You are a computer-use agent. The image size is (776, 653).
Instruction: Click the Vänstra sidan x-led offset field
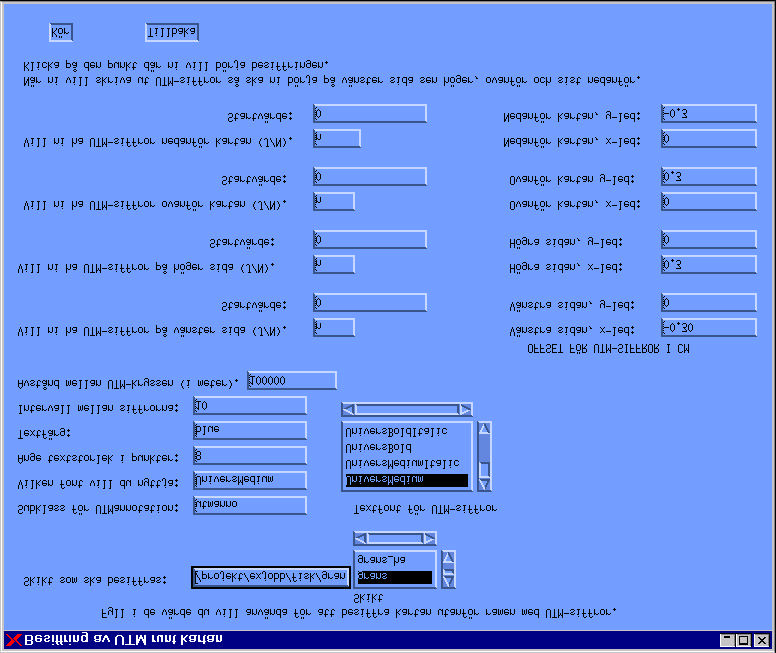[x=709, y=327]
